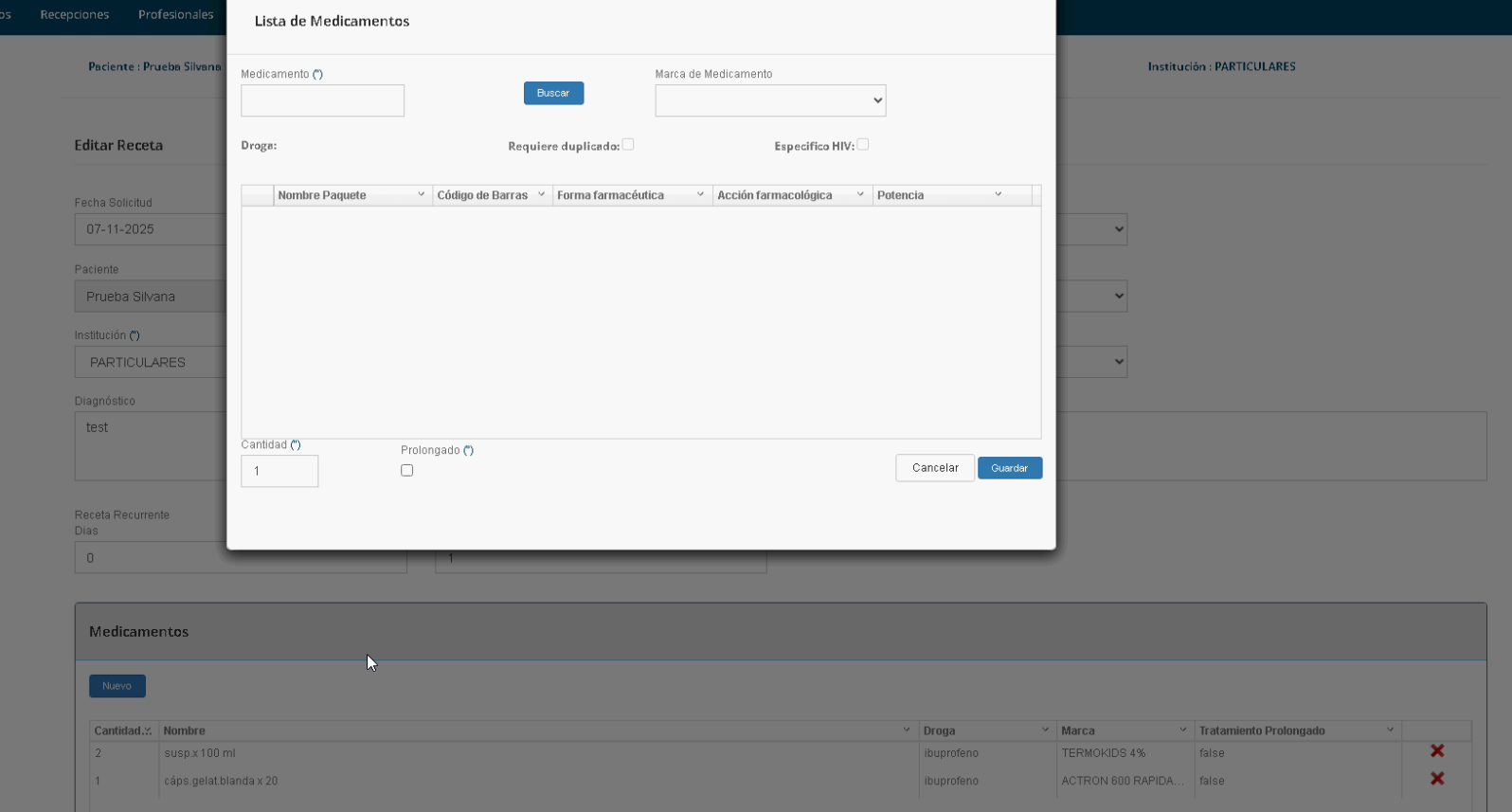Open Droga column menu in Medicamentos grid
This screenshot has height=812, width=1512.
(x=1045, y=730)
